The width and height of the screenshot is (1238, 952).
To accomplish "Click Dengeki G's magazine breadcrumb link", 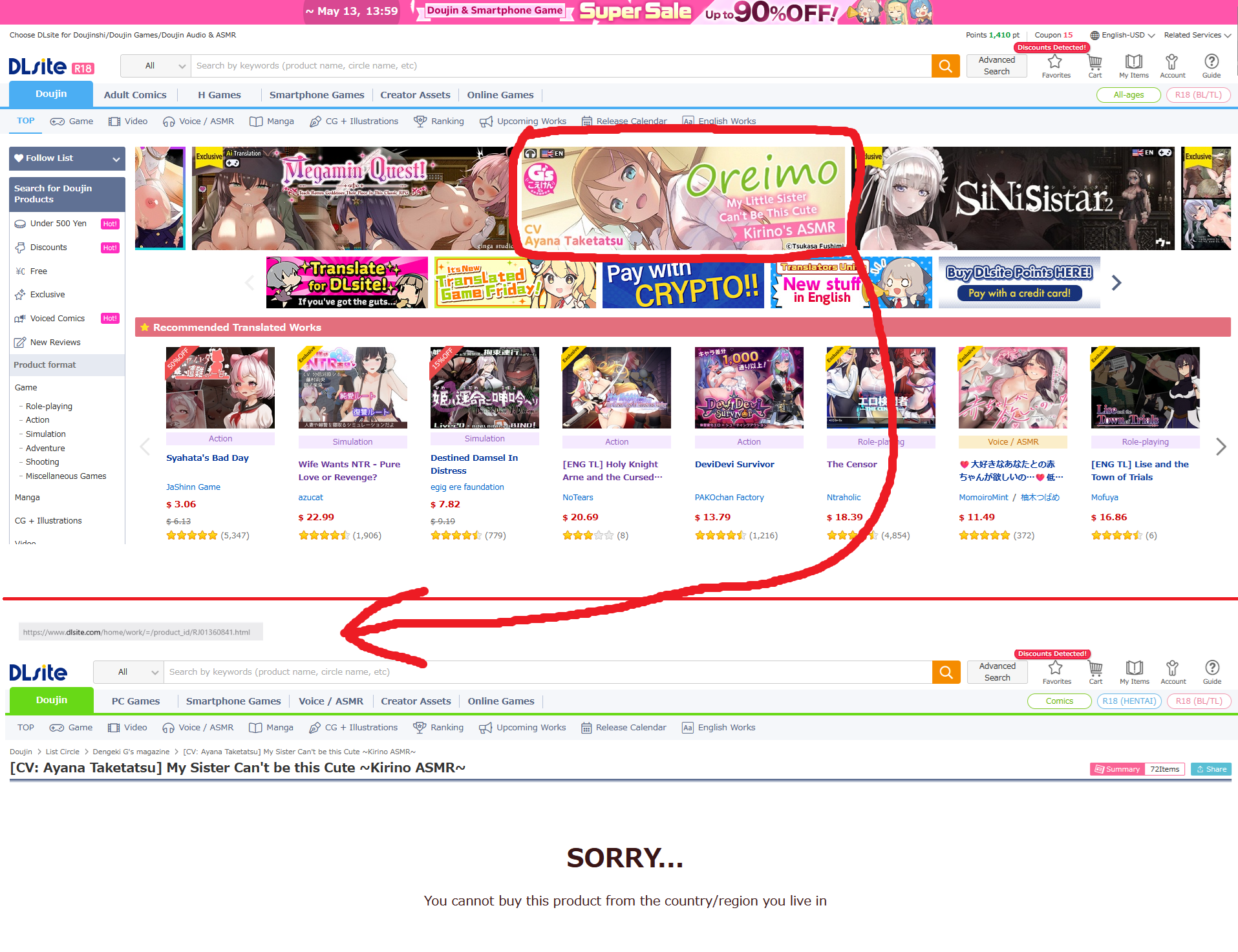I will [x=131, y=752].
